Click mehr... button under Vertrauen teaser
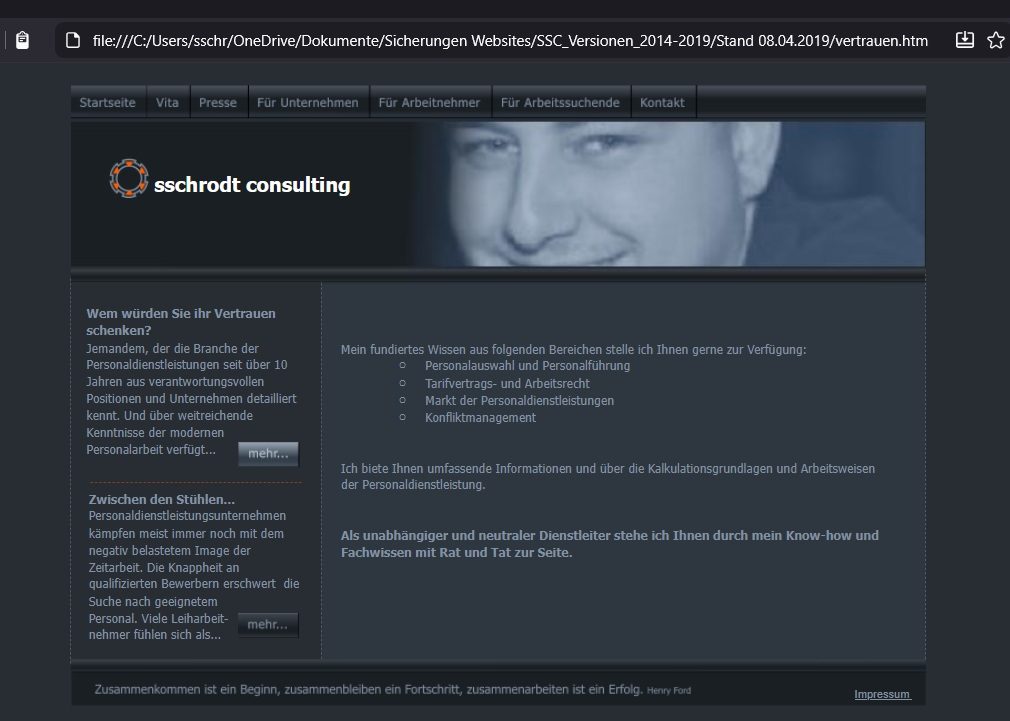1010x721 pixels. (268, 454)
